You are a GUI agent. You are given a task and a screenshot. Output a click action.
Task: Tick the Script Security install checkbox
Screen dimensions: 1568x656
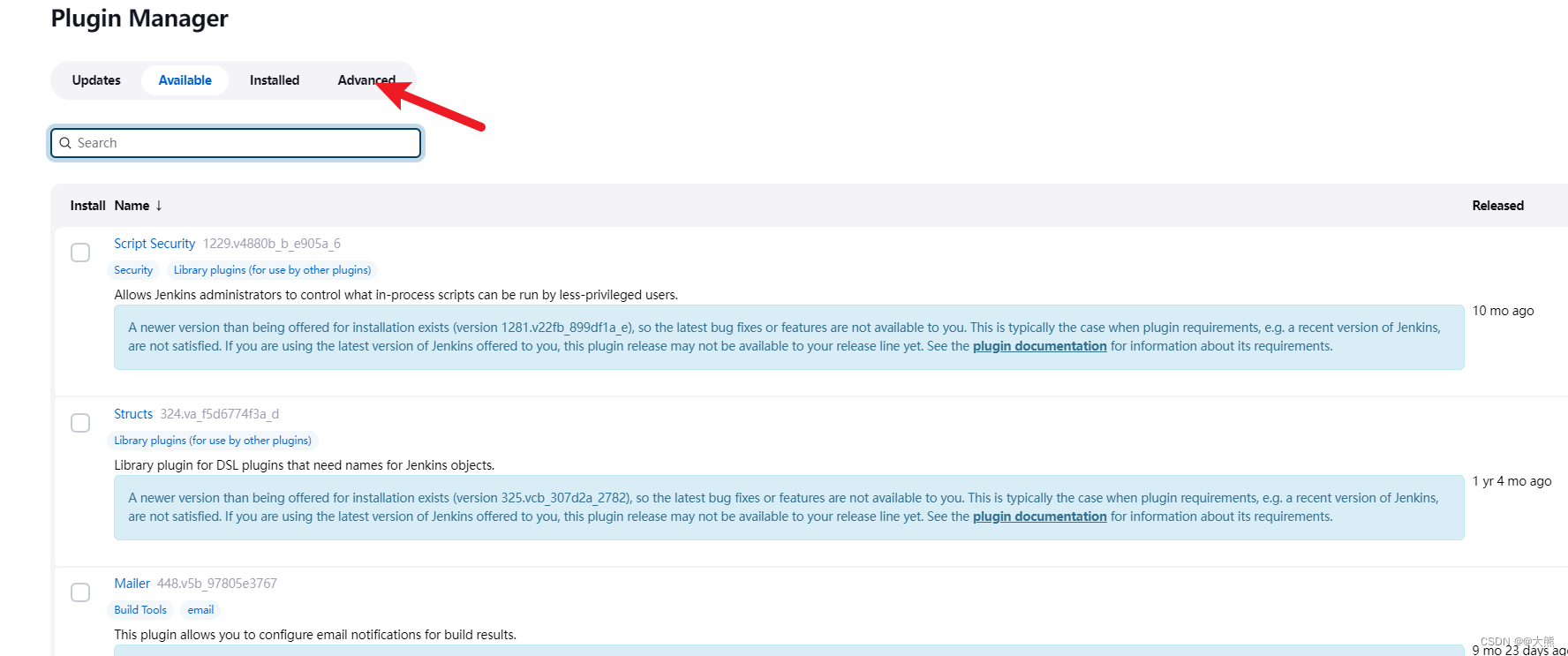pos(80,253)
